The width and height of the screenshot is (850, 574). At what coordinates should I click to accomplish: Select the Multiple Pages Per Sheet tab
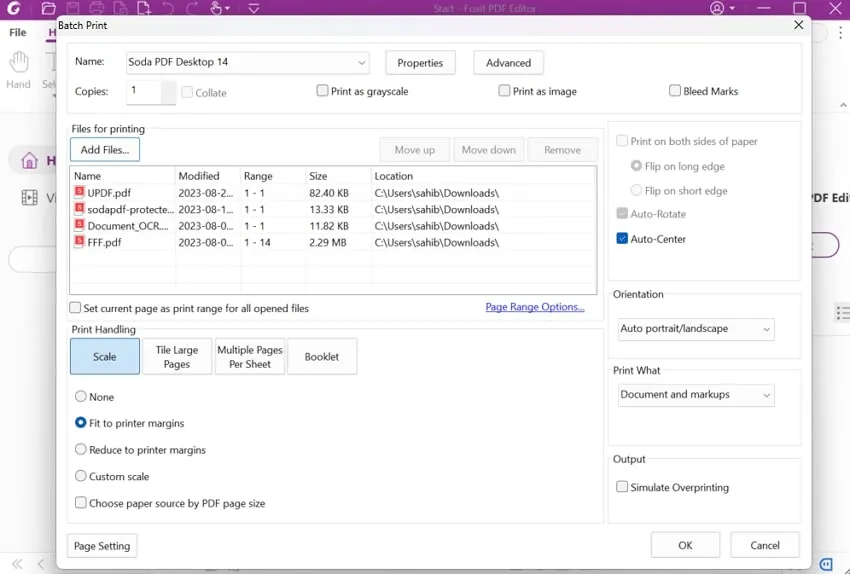[250, 357]
